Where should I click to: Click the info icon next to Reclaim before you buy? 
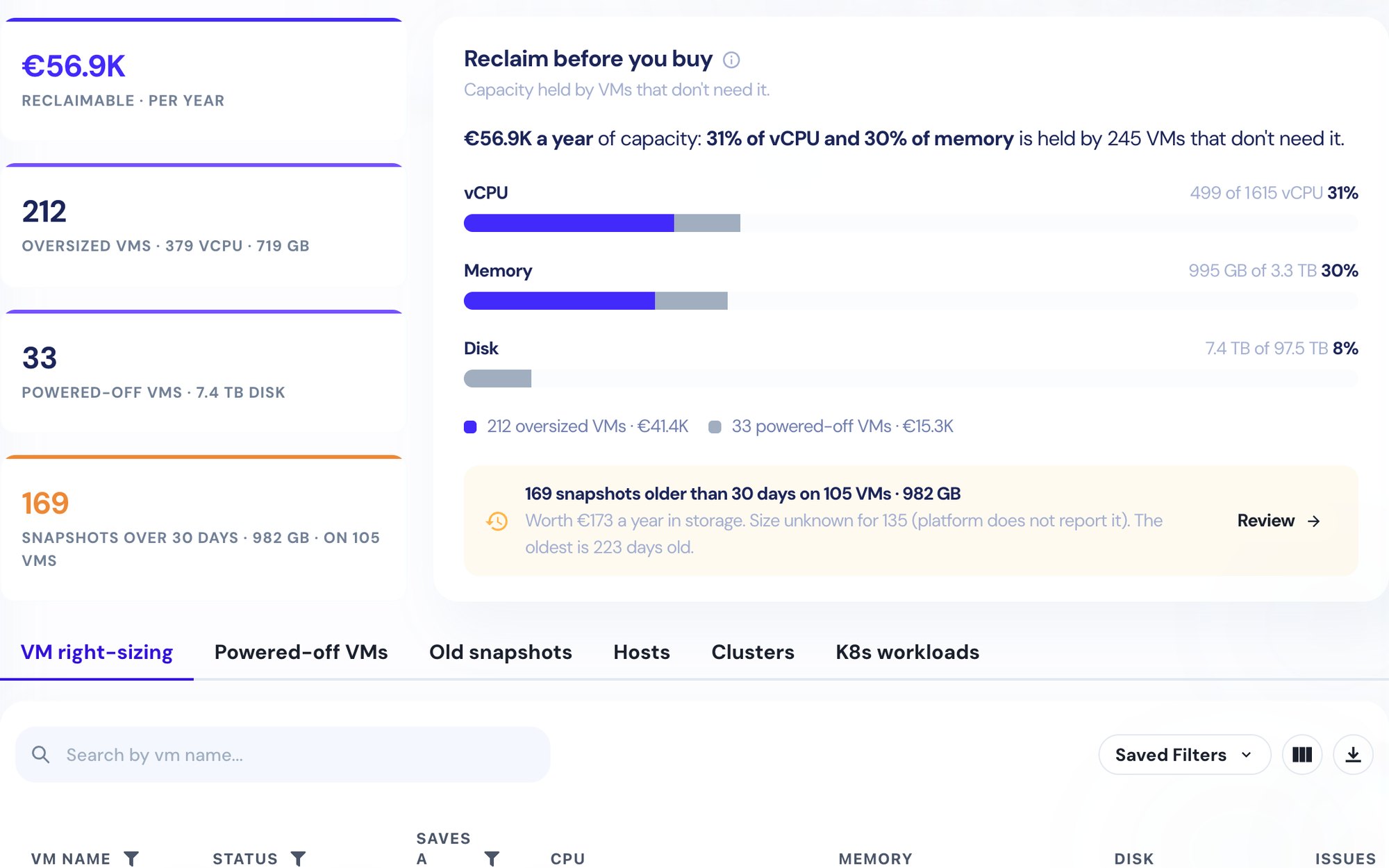point(731,60)
